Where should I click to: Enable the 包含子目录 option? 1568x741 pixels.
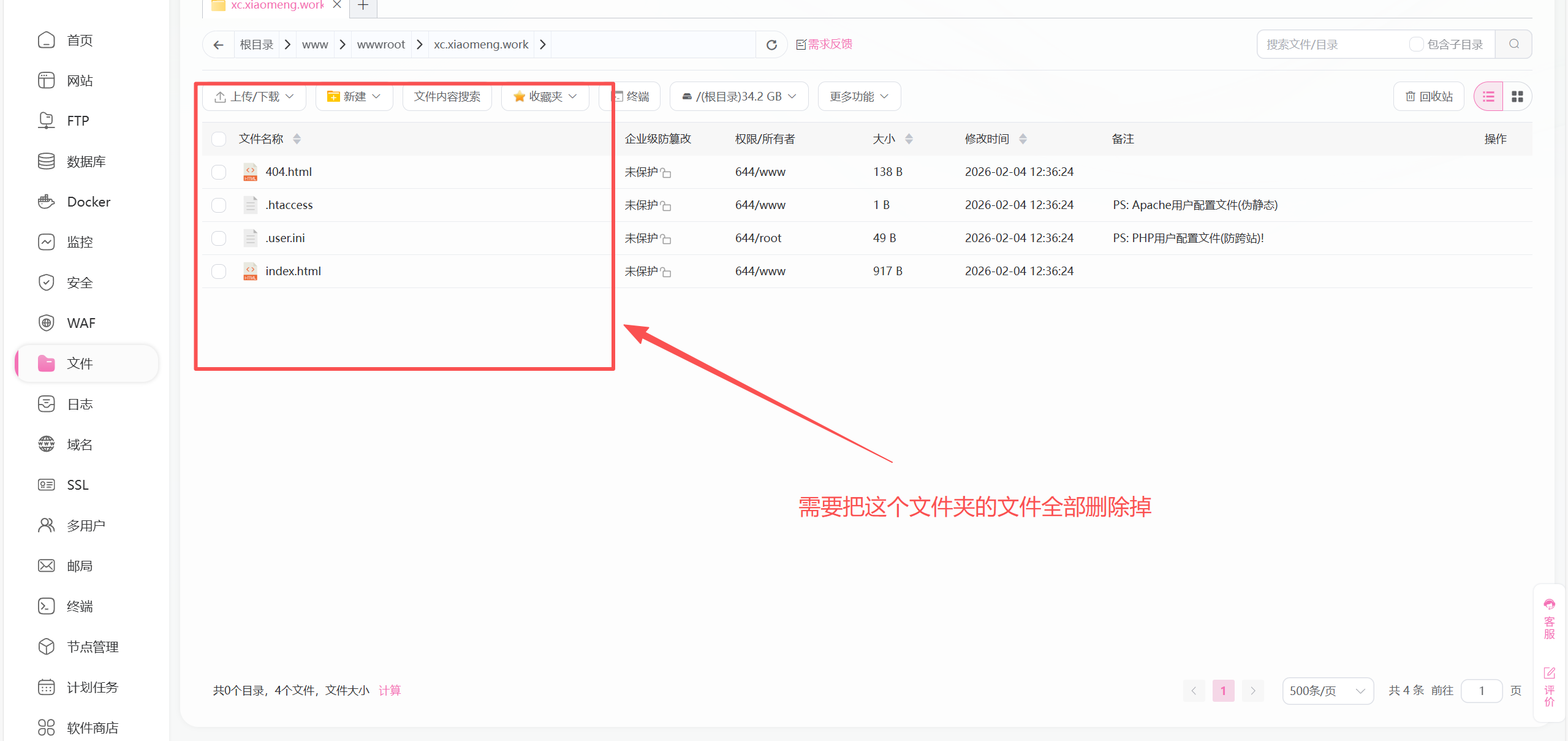(x=1416, y=44)
